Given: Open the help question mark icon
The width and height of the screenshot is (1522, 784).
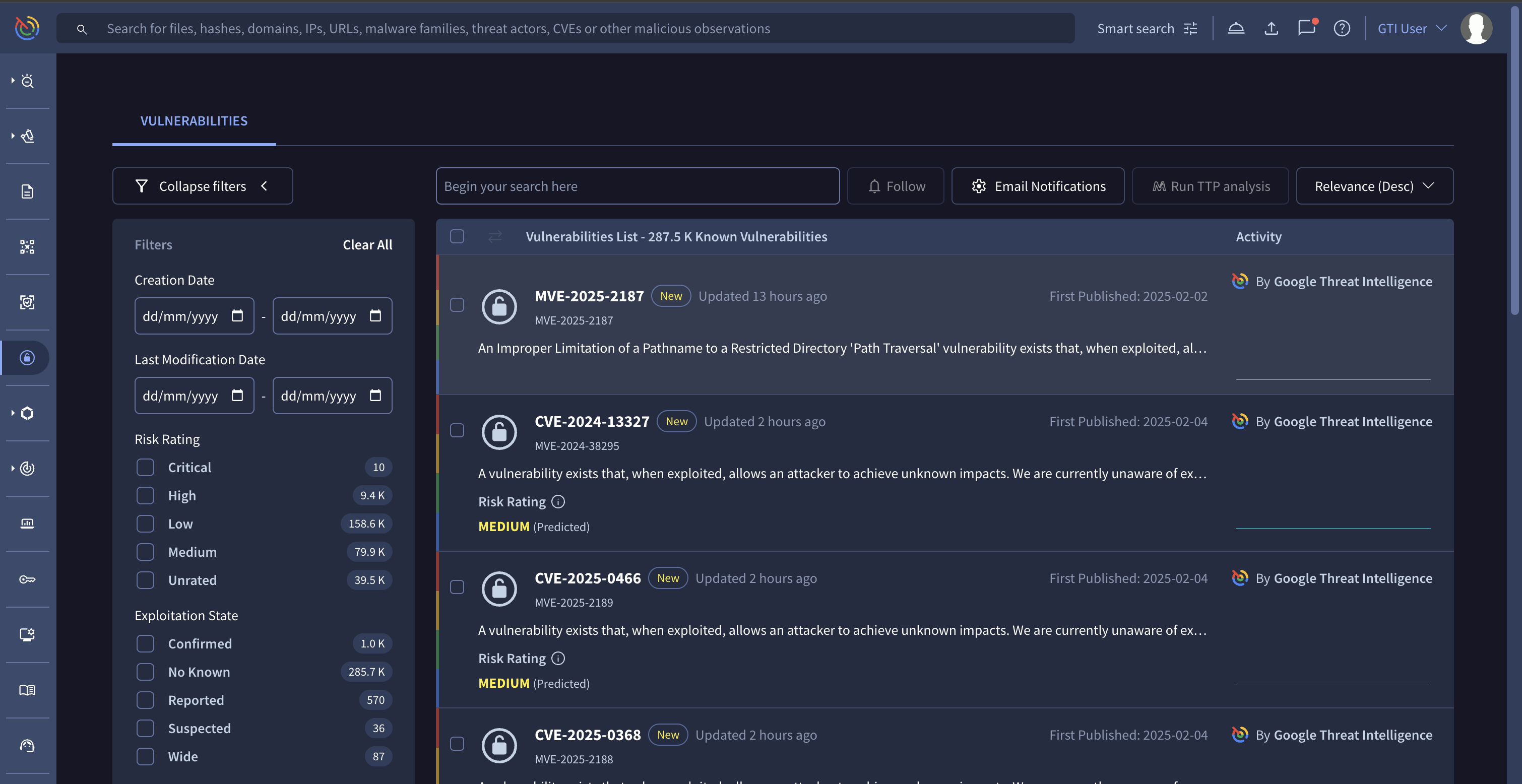Looking at the screenshot, I should pyautogui.click(x=1341, y=28).
